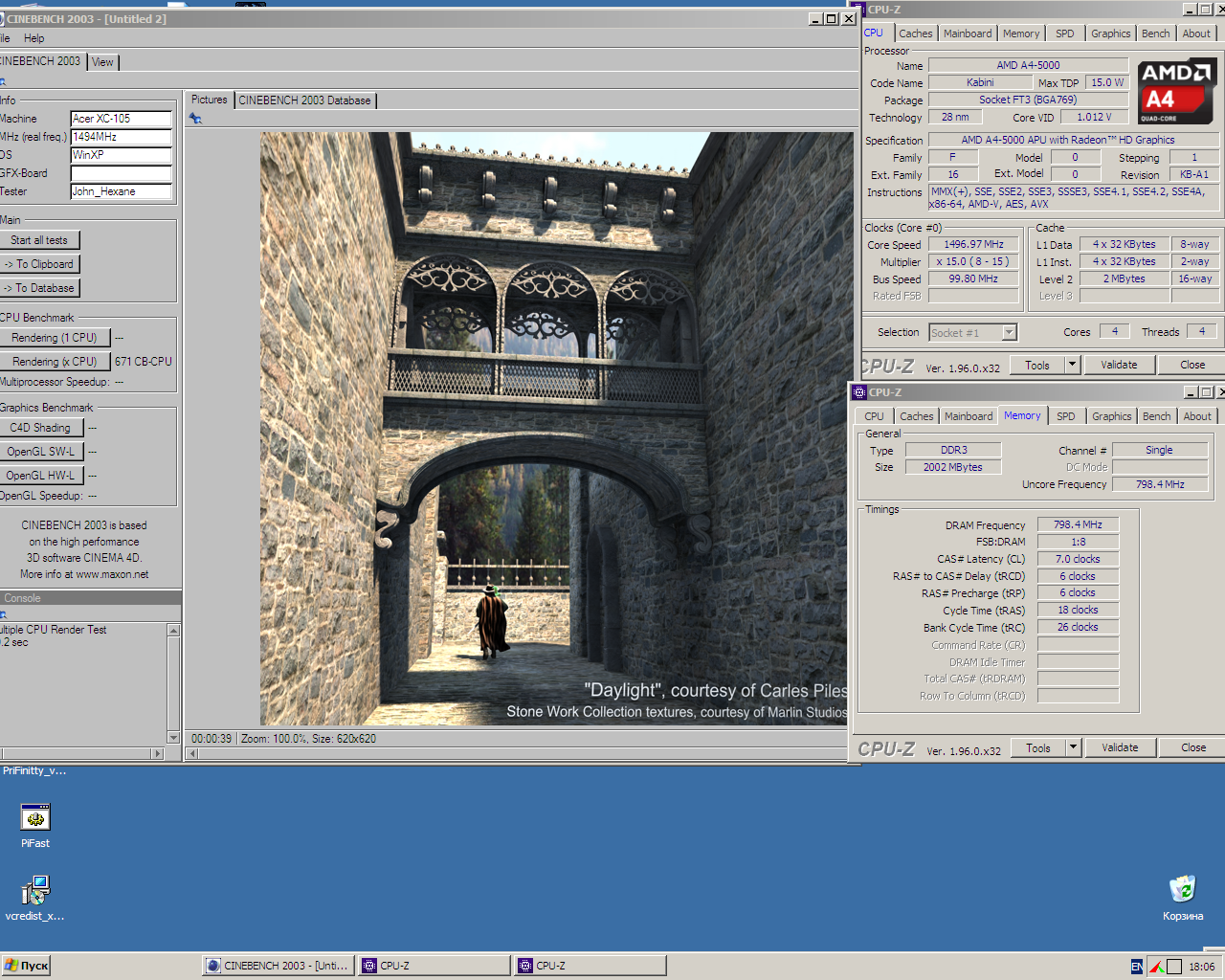The image size is (1225, 980).
Task: Click the pushpin icon below the CINEBENCH 2003 tab
Action: [x=3, y=82]
